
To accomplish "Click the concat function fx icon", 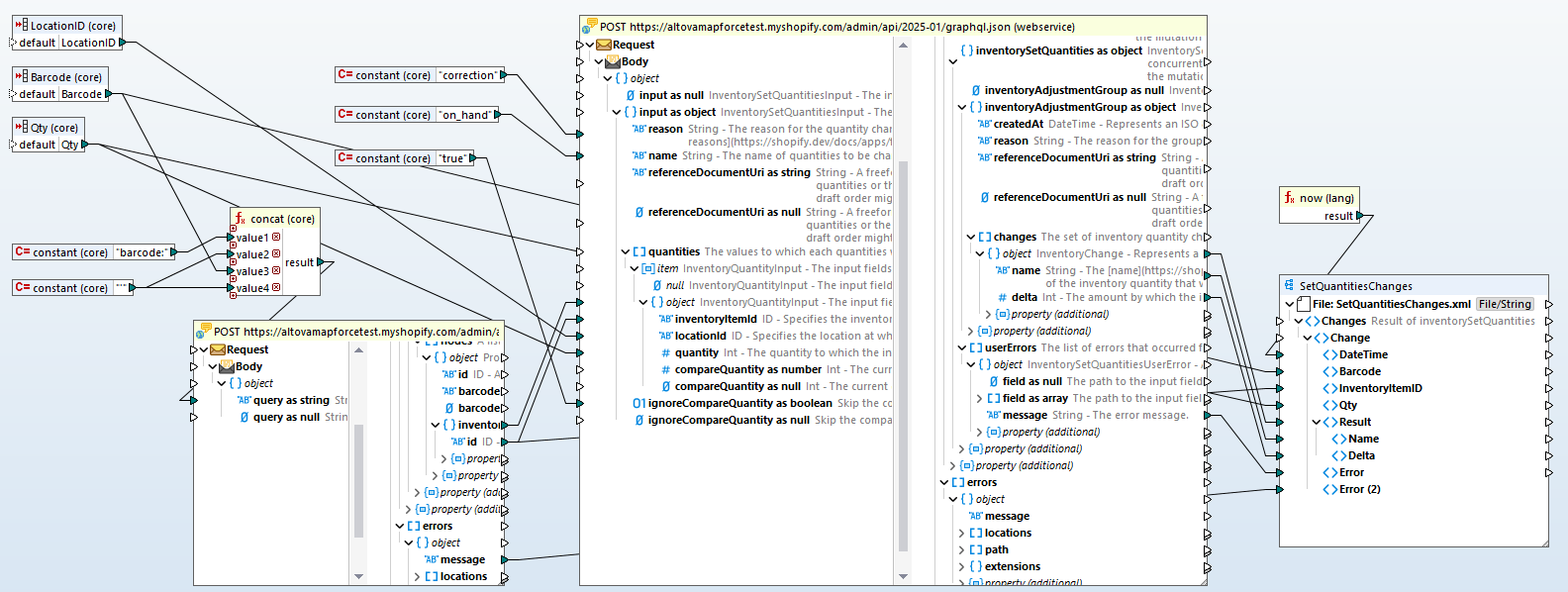I will [240, 219].
